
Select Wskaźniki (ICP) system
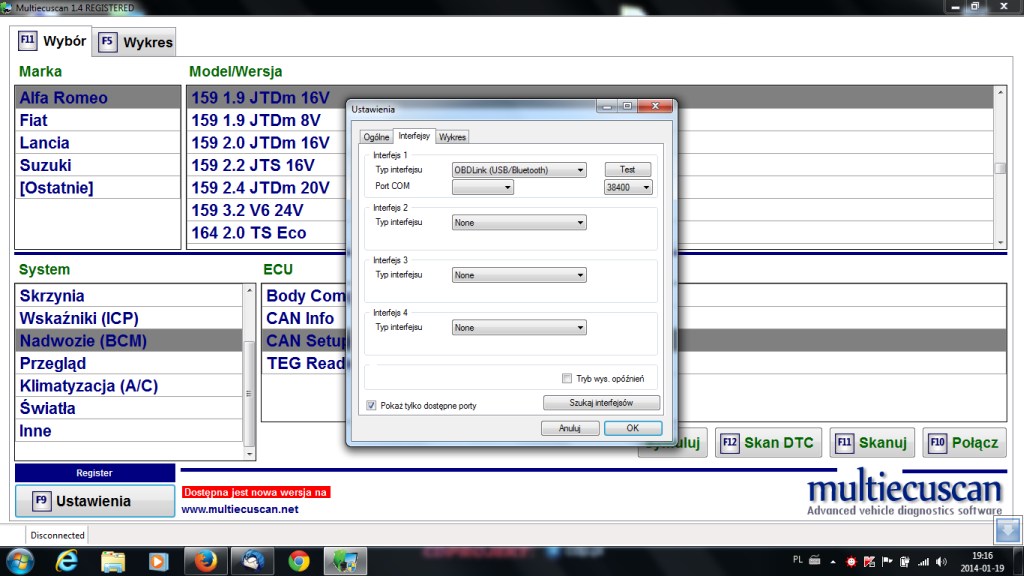click(129, 318)
